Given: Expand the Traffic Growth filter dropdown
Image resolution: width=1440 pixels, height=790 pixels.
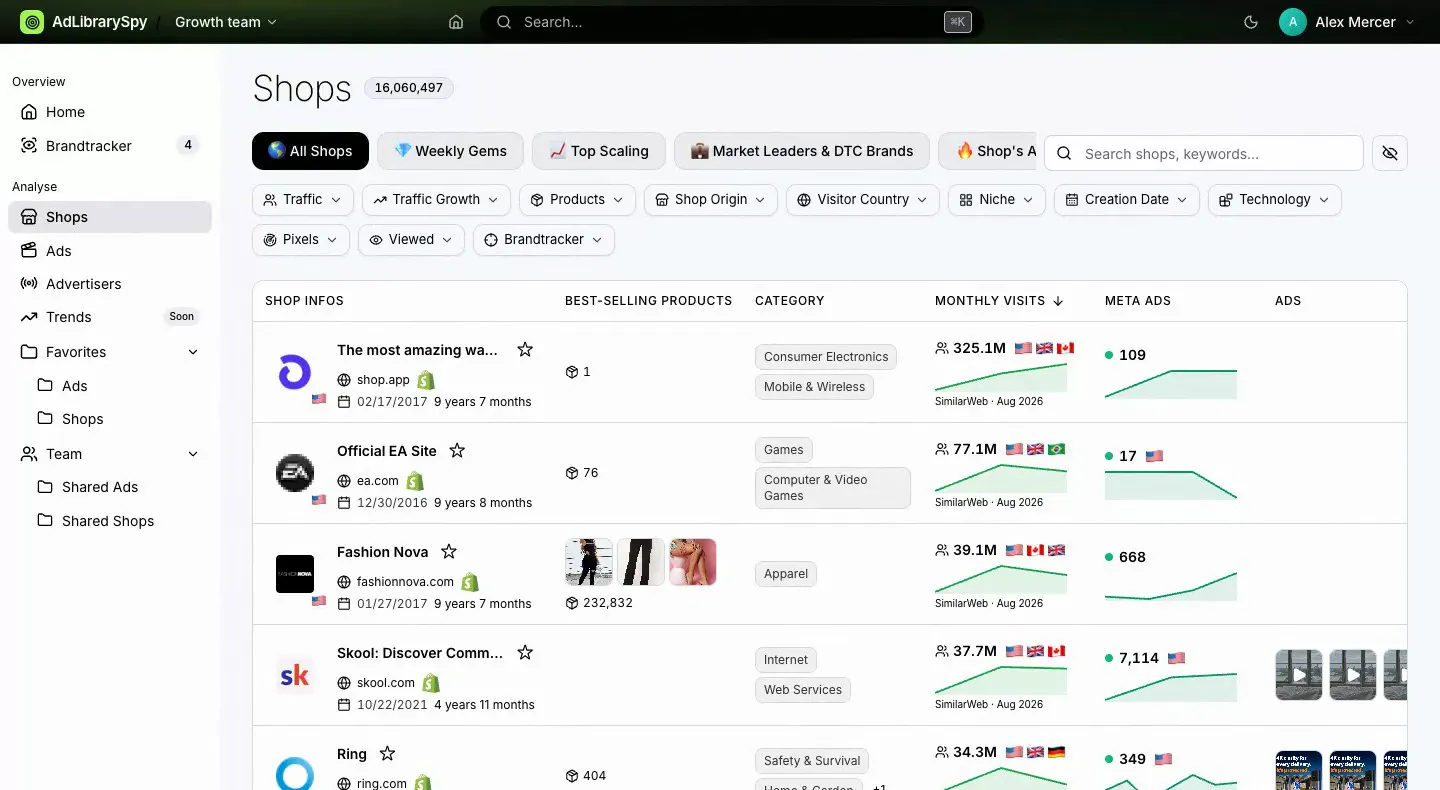Looking at the screenshot, I should [436, 199].
